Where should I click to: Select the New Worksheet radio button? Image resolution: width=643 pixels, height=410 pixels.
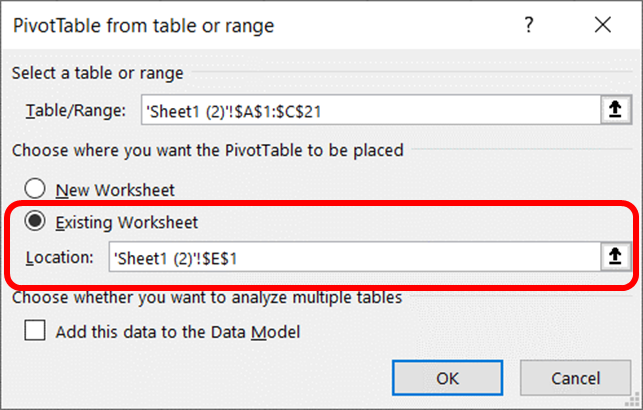coord(36,188)
